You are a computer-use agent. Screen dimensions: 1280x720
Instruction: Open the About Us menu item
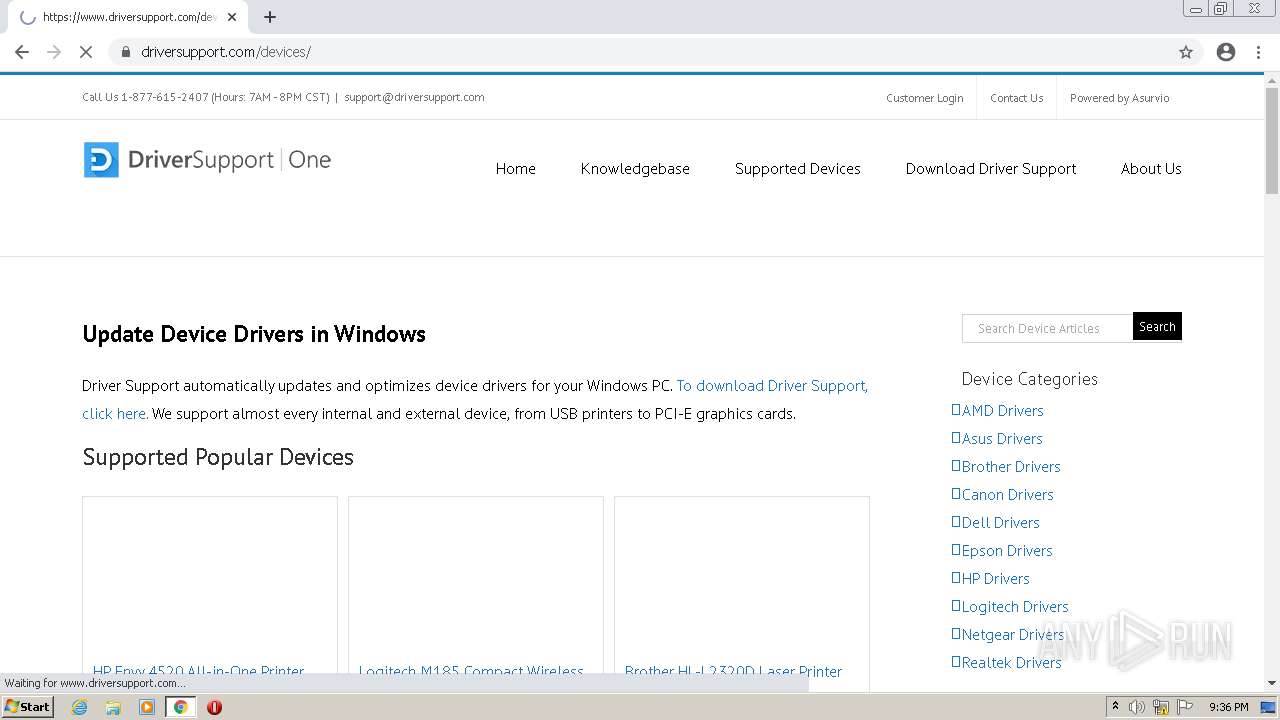[x=1151, y=169]
